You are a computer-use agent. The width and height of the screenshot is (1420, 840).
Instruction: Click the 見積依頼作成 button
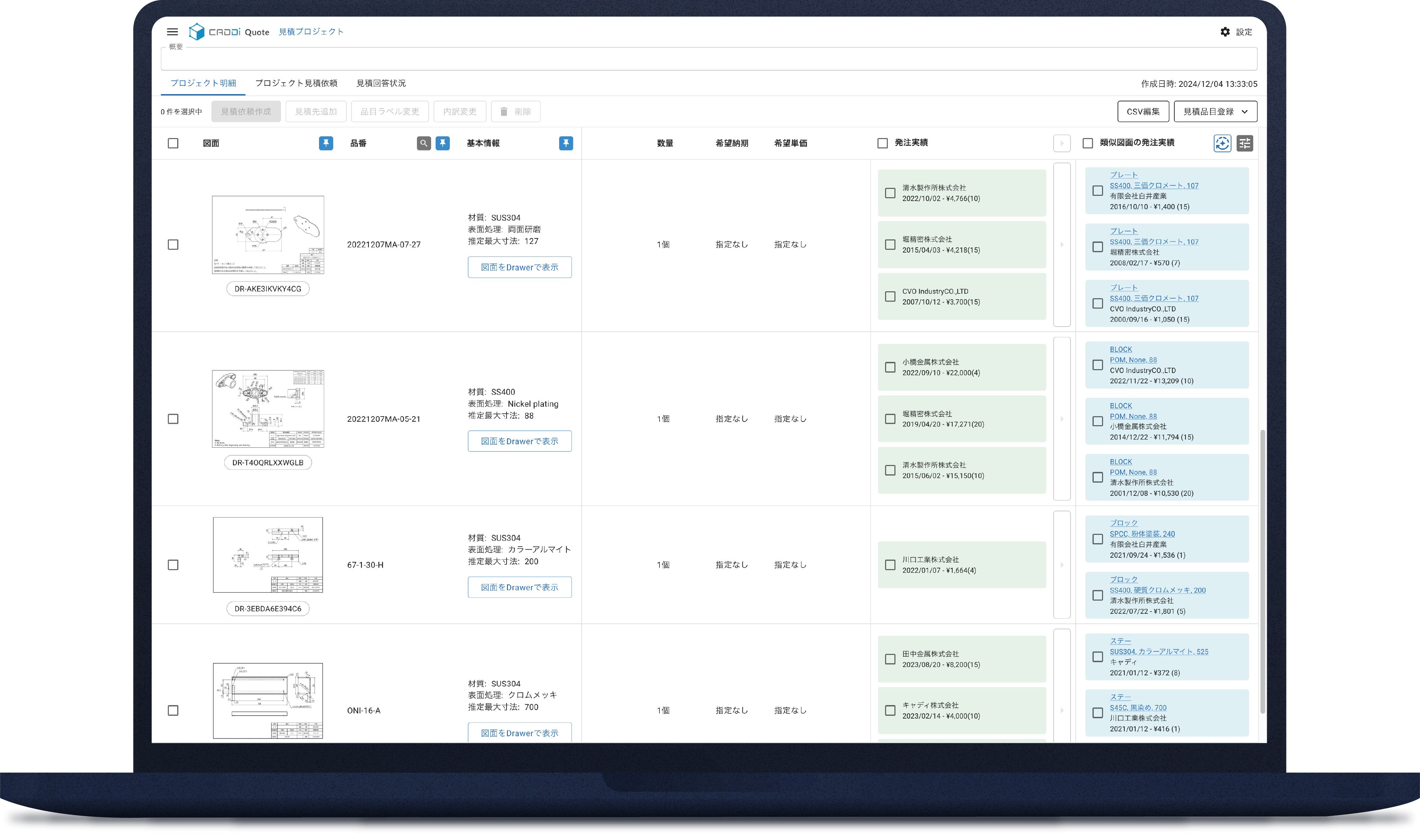pyautogui.click(x=246, y=111)
